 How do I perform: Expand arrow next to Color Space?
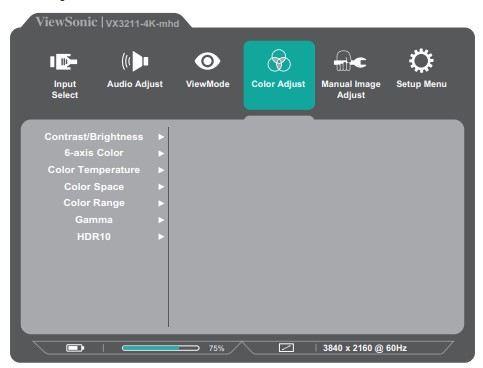161,187
